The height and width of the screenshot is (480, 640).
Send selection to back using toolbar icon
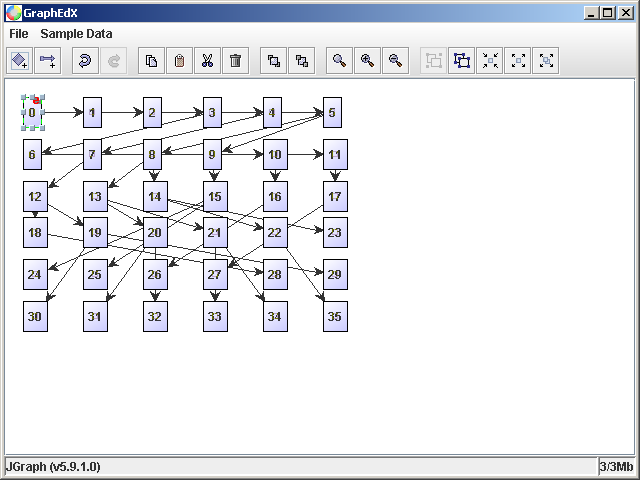(300, 61)
